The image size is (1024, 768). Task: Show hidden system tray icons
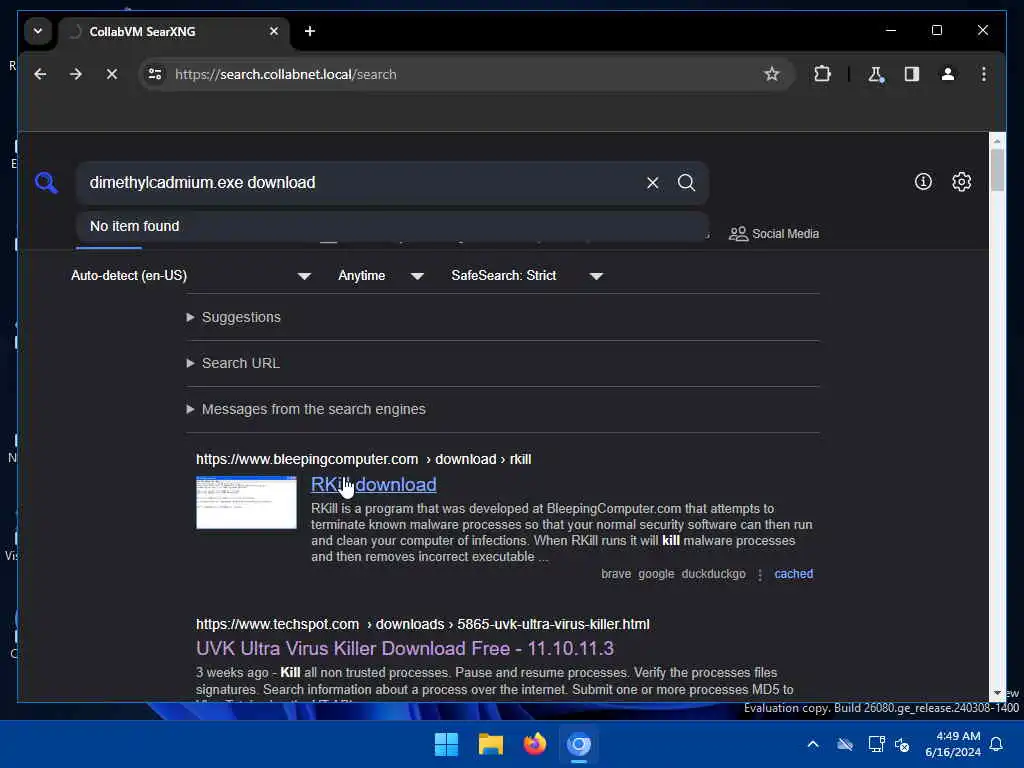tap(813, 744)
